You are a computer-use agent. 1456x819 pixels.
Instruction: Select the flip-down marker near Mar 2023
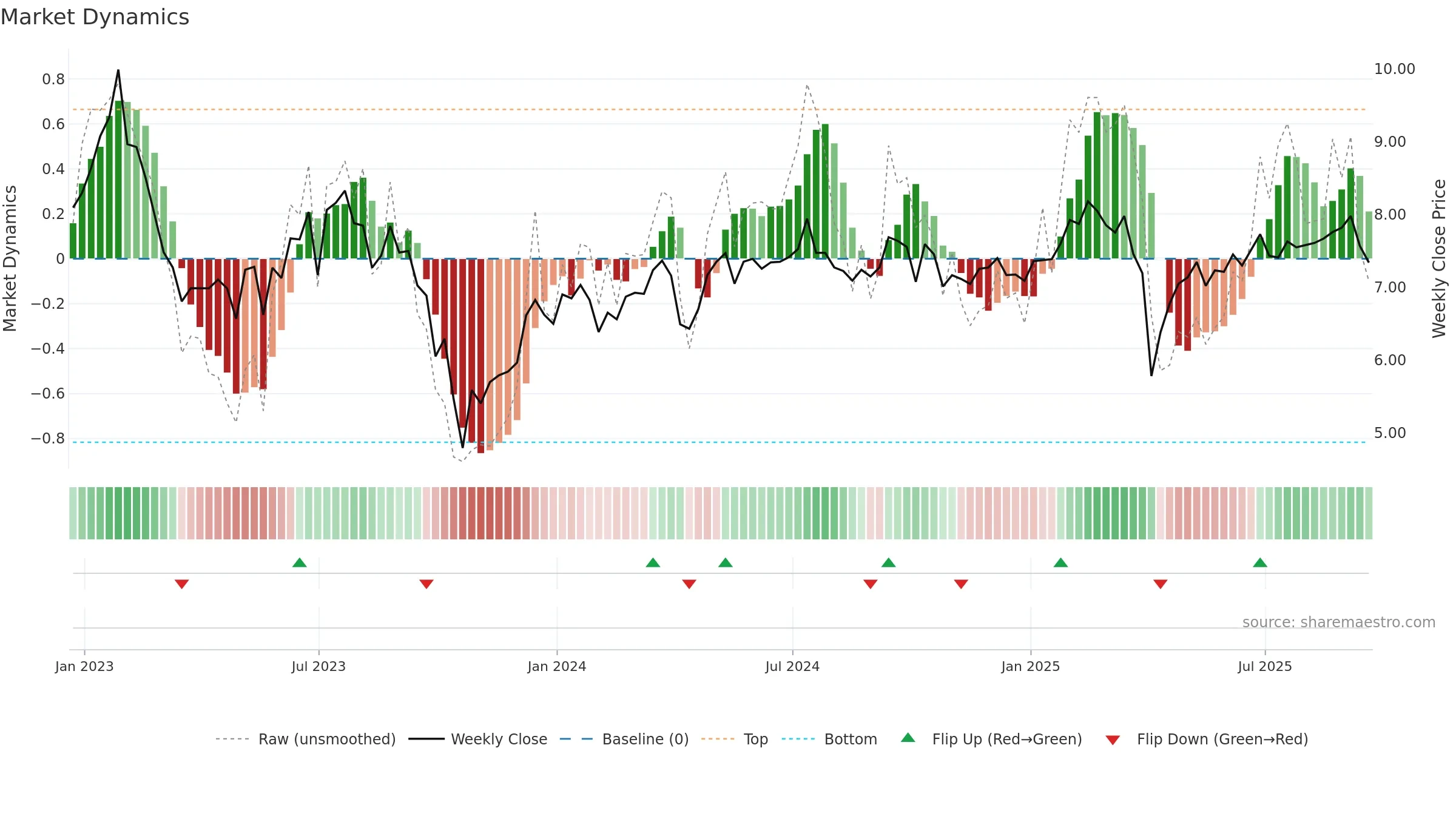[x=182, y=584]
